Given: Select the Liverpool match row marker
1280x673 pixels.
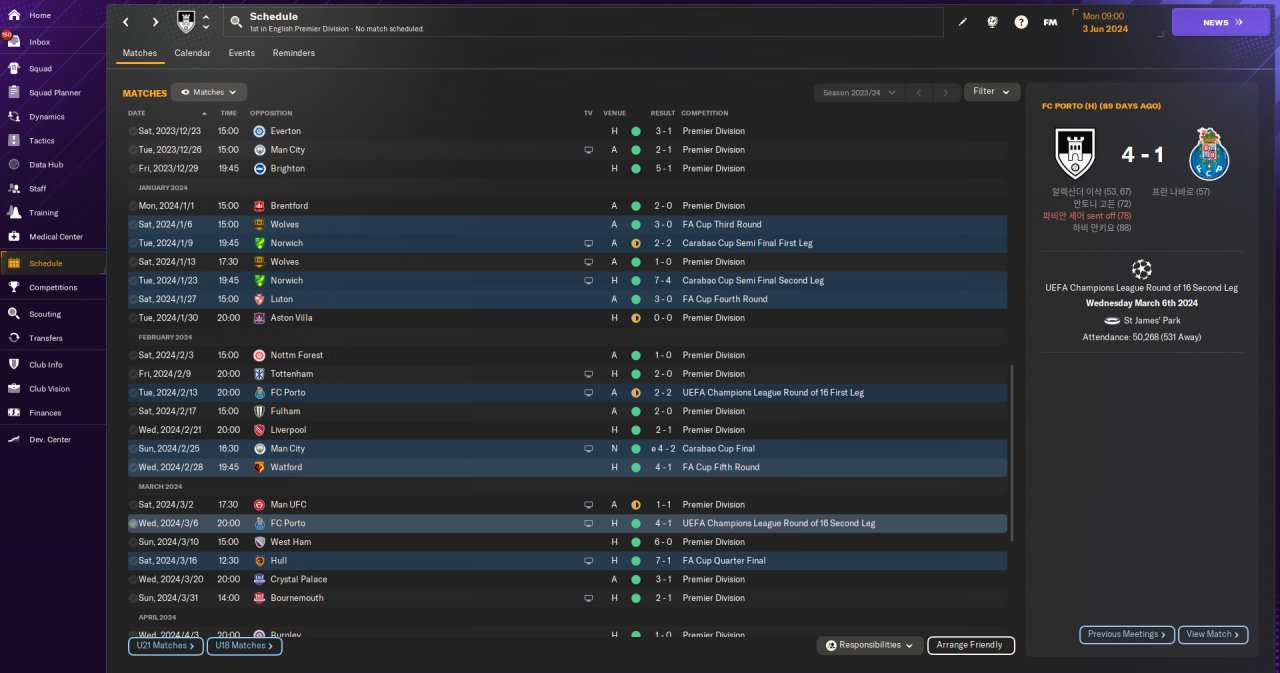Looking at the screenshot, I should tap(133, 430).
